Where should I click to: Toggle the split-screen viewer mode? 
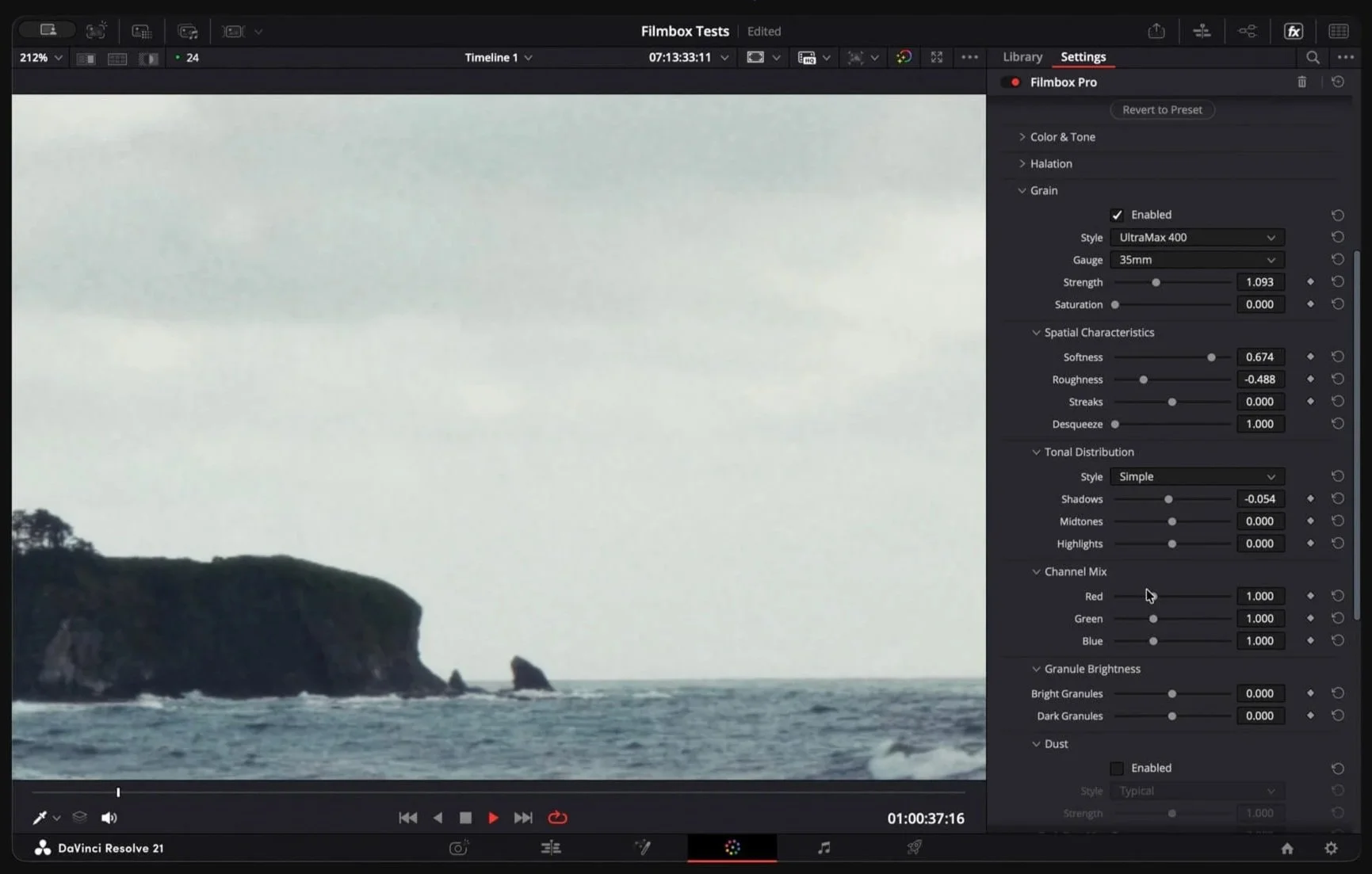tap(117, 58)
